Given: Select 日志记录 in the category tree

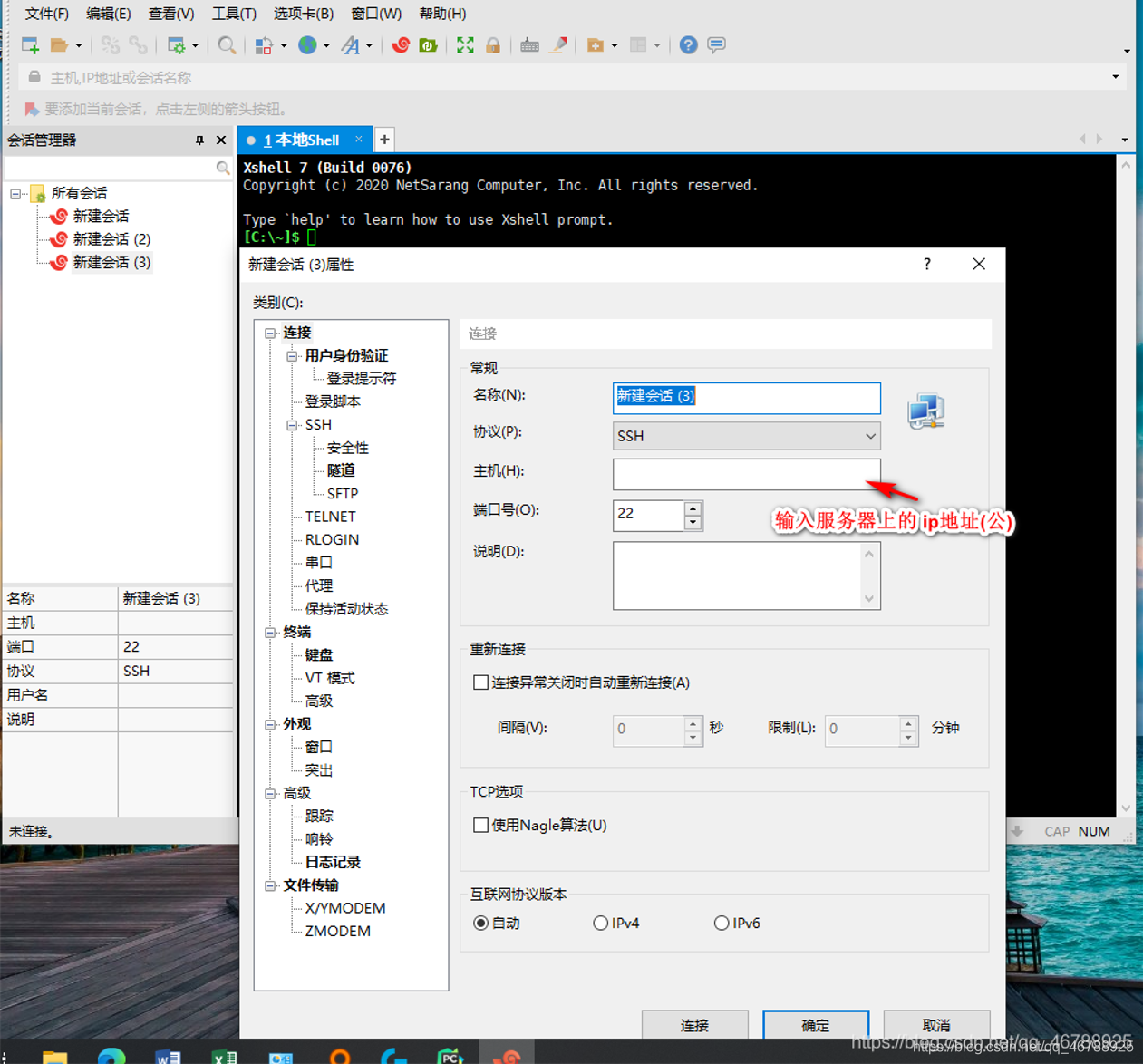Looking at the screenshot, I should [333, 862].
